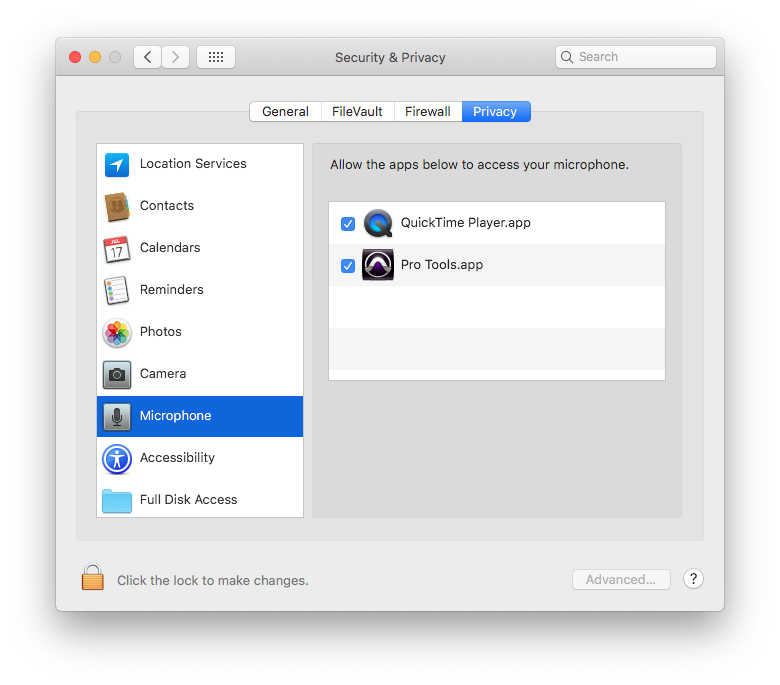Select Microphone label in privacy list

(x=175, y=415)
